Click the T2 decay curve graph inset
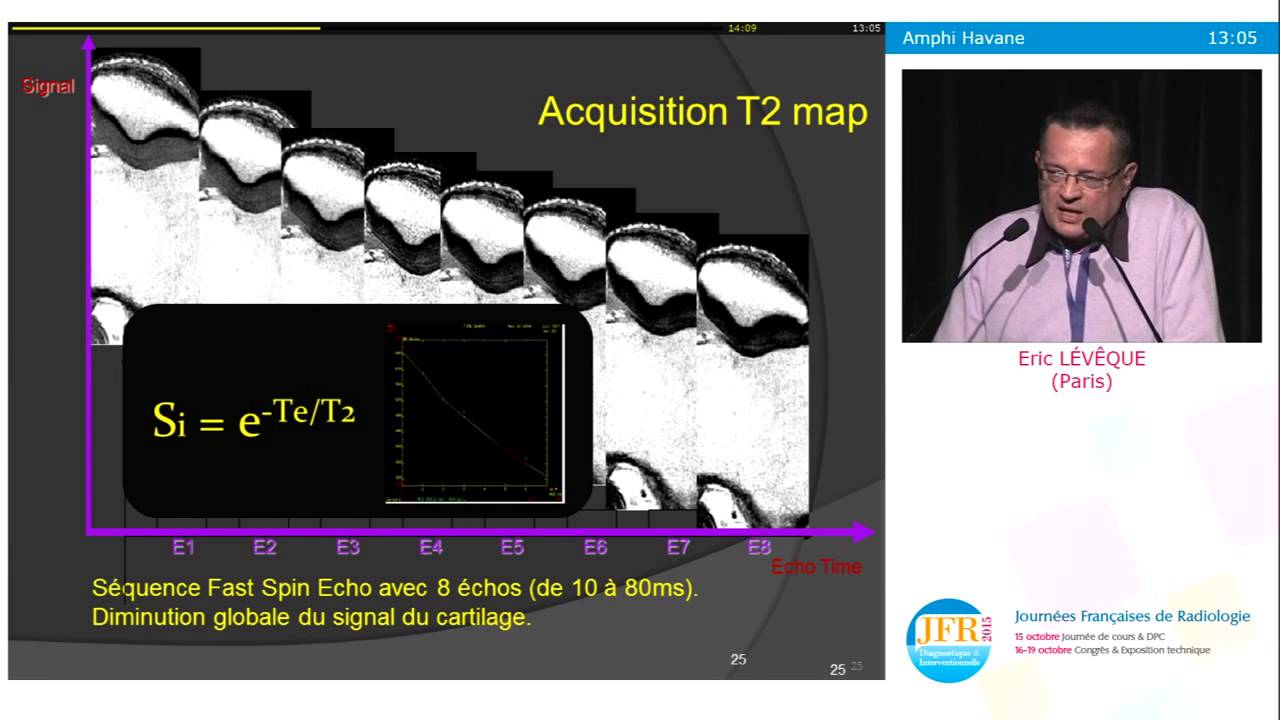This screenshot has height=720, width=1280. click(475, 413)
